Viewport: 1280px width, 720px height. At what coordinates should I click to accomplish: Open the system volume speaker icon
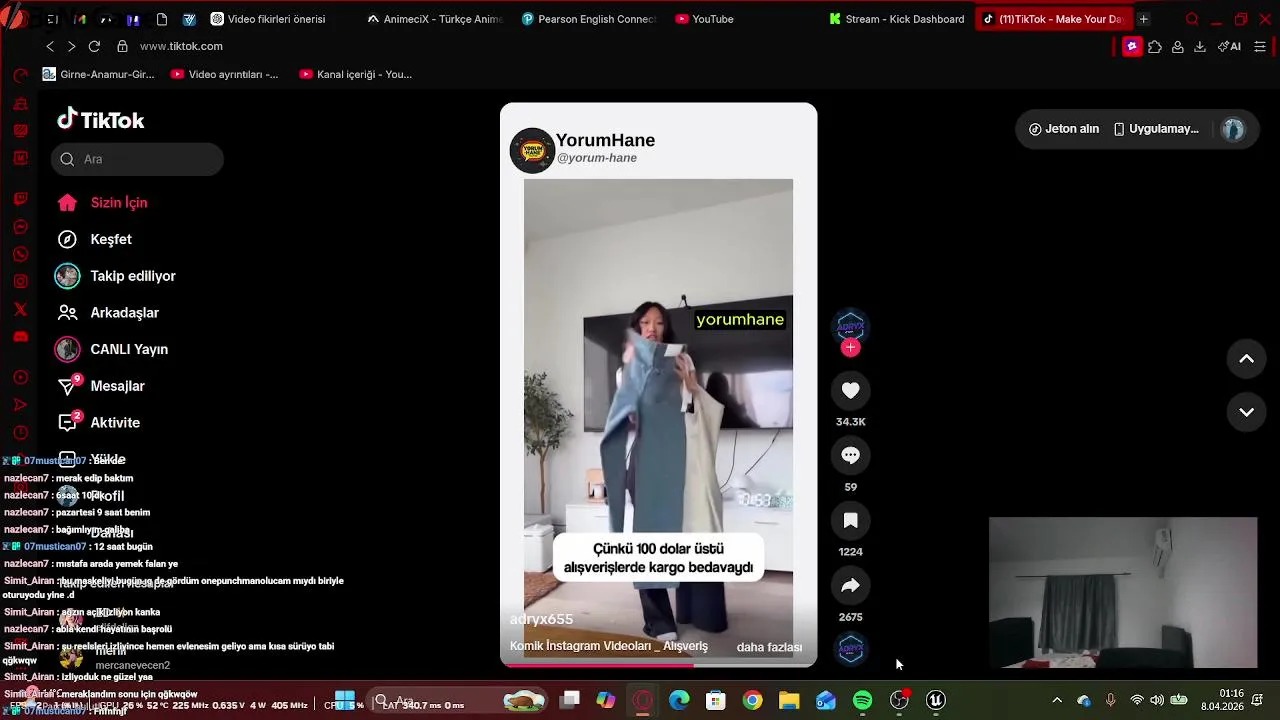pos(1157,700)
